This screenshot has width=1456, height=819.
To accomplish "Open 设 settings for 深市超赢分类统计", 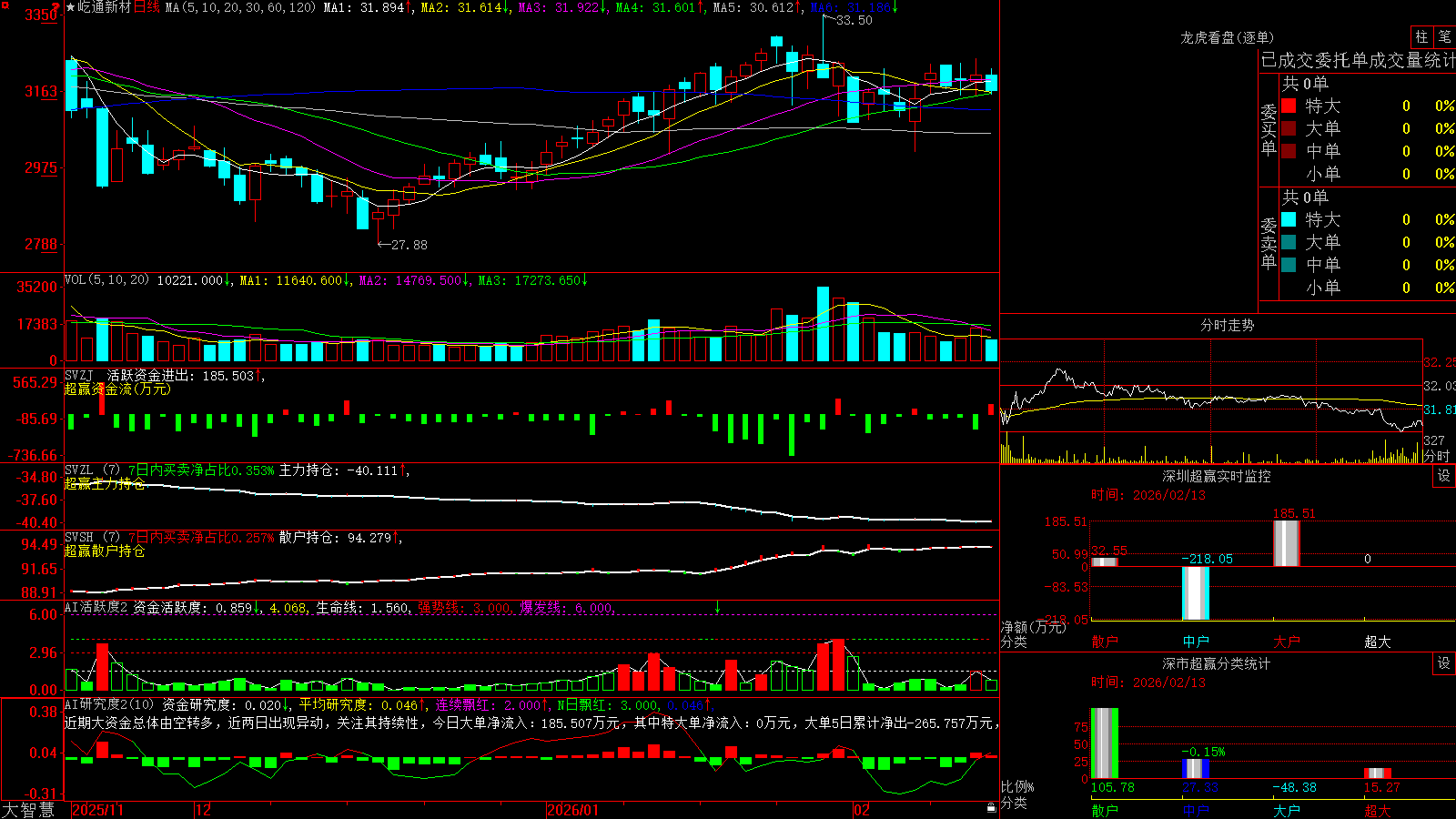I will tap(1444, 663).
